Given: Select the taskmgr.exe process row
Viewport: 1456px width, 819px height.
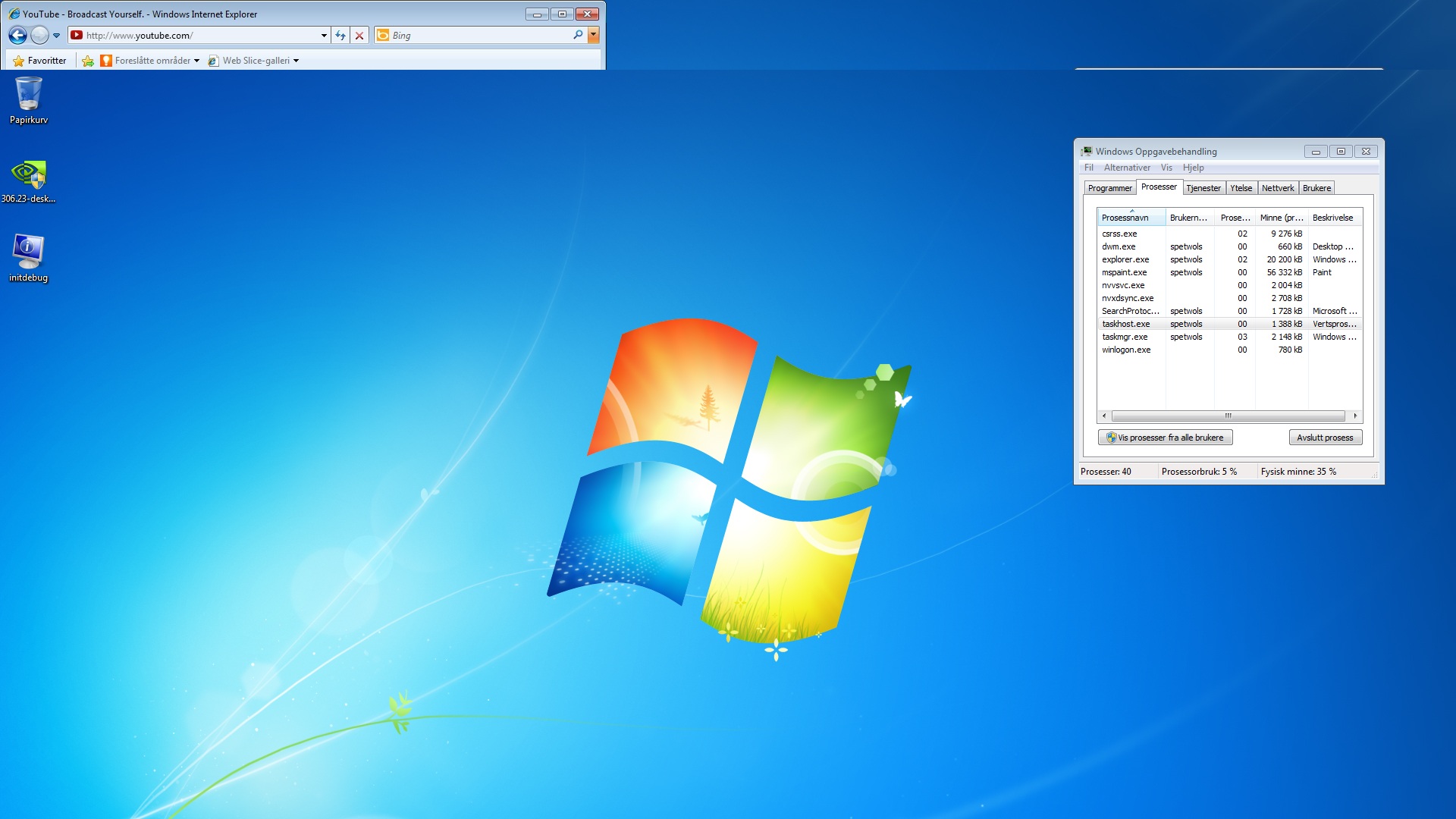Looking at the screenshot, I should (x=1229, y=337).
